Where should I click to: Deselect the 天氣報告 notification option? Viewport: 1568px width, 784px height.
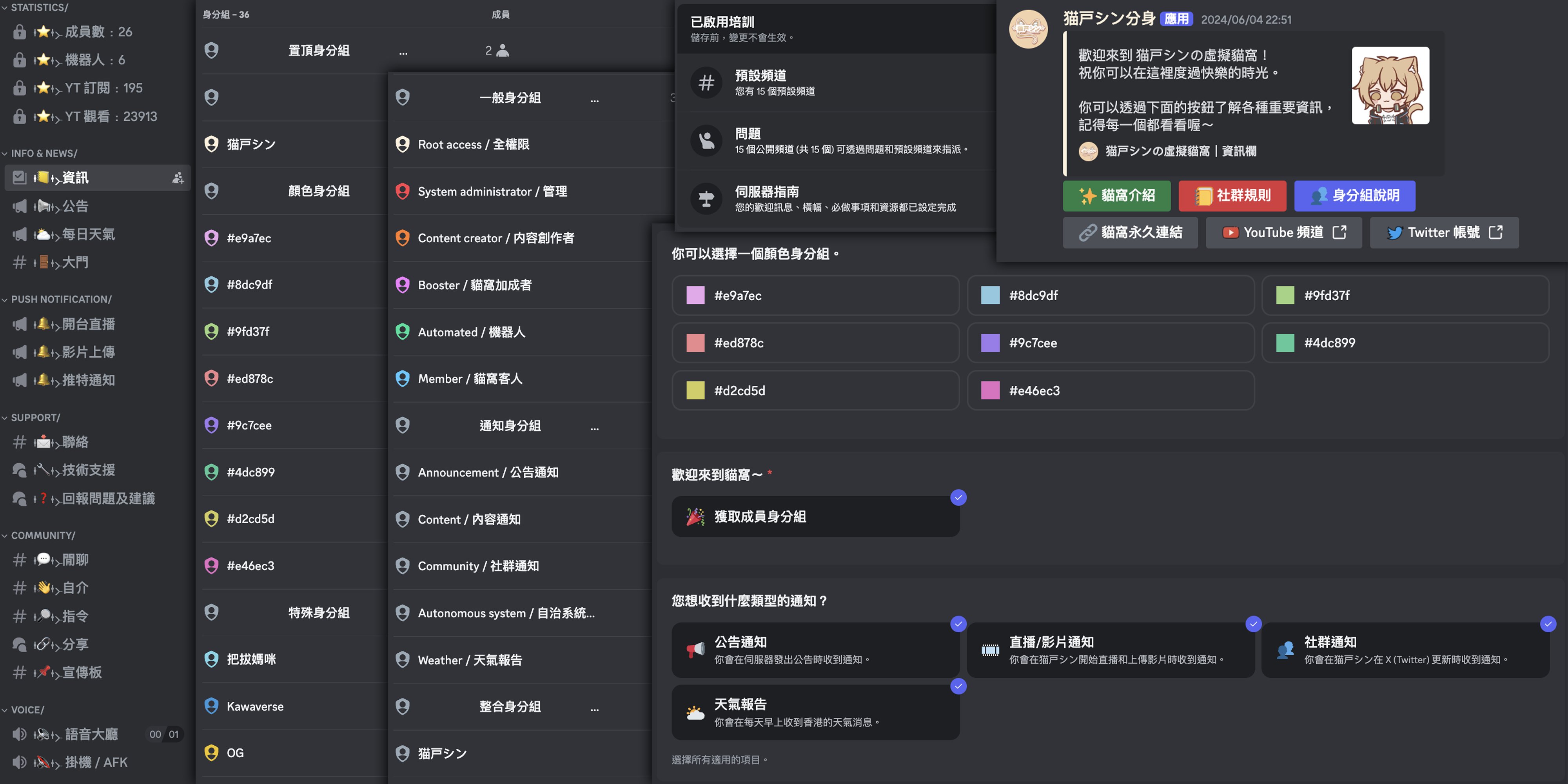(x=815, y=711)
